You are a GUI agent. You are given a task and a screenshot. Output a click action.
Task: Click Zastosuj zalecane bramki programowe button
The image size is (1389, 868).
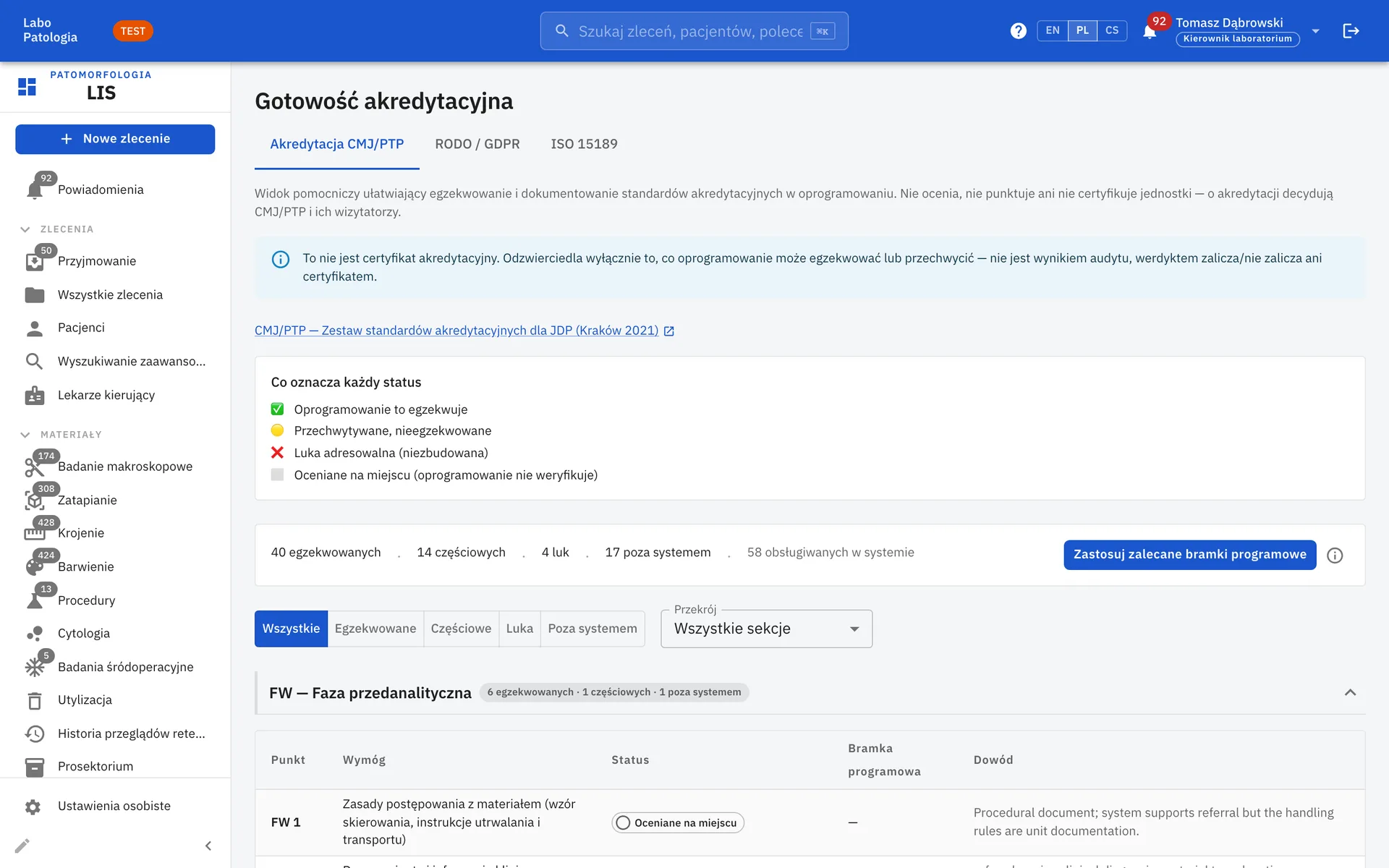click(1190, 555)
